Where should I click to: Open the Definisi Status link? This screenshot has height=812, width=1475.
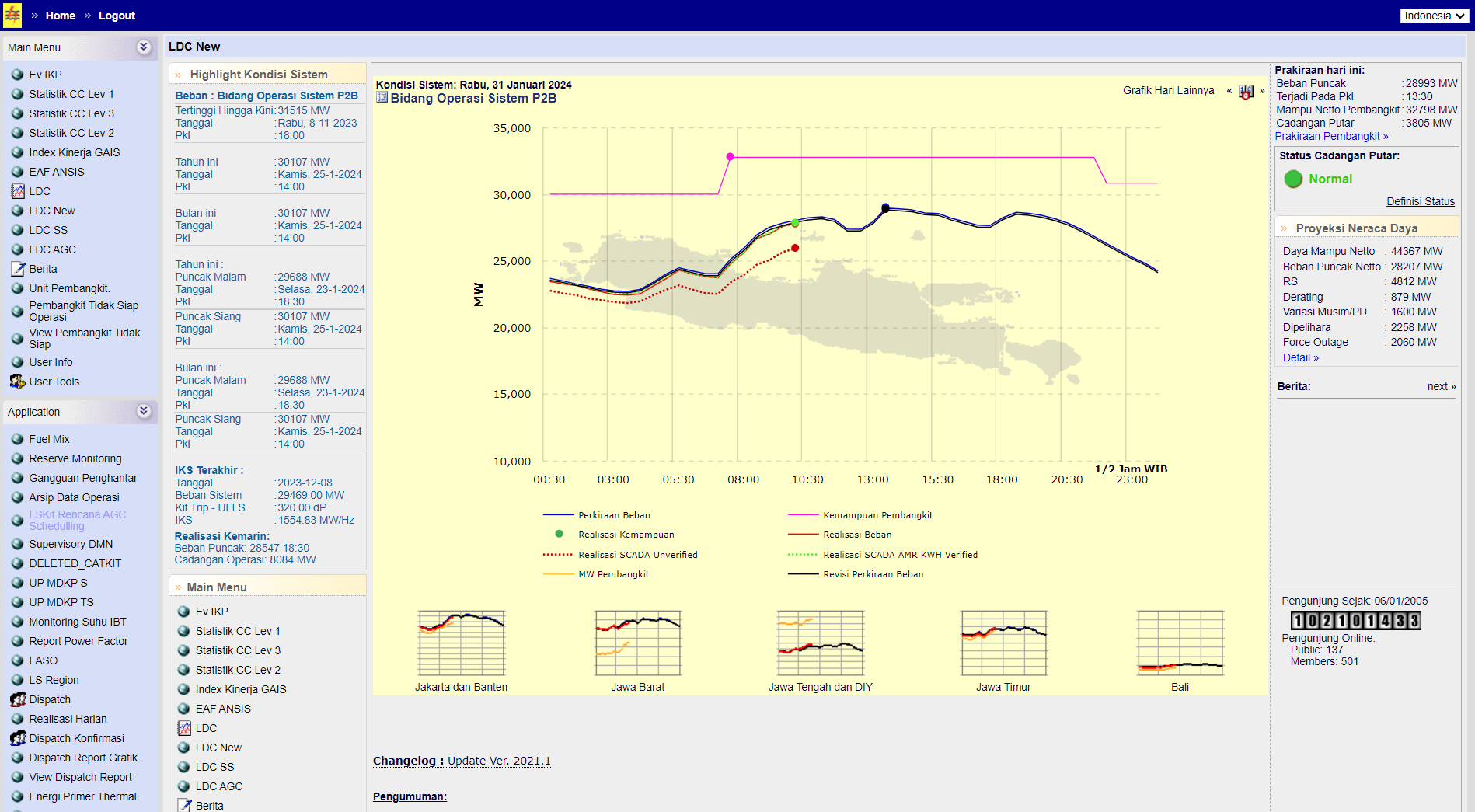(1420, 201)
